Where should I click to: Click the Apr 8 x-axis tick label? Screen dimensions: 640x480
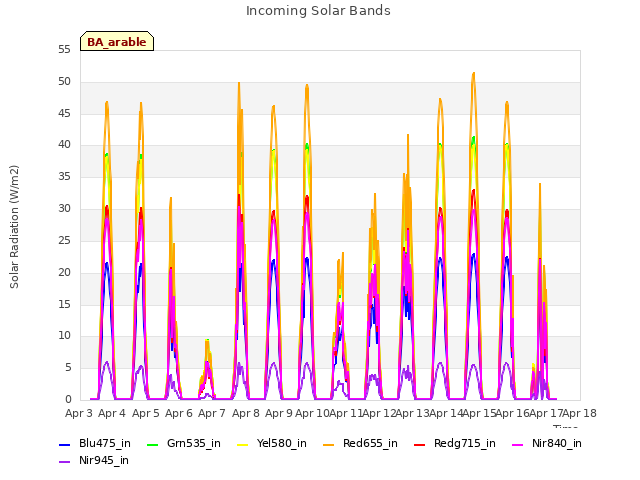pos(246,413)
